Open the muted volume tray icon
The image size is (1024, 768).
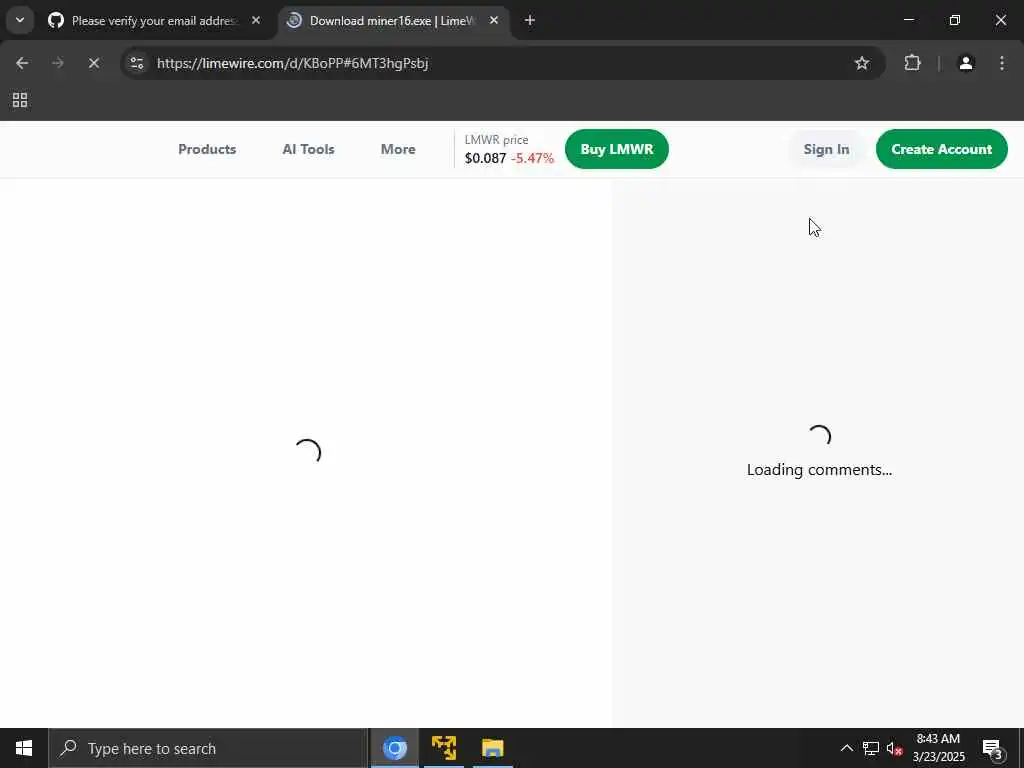coord(895,748)
